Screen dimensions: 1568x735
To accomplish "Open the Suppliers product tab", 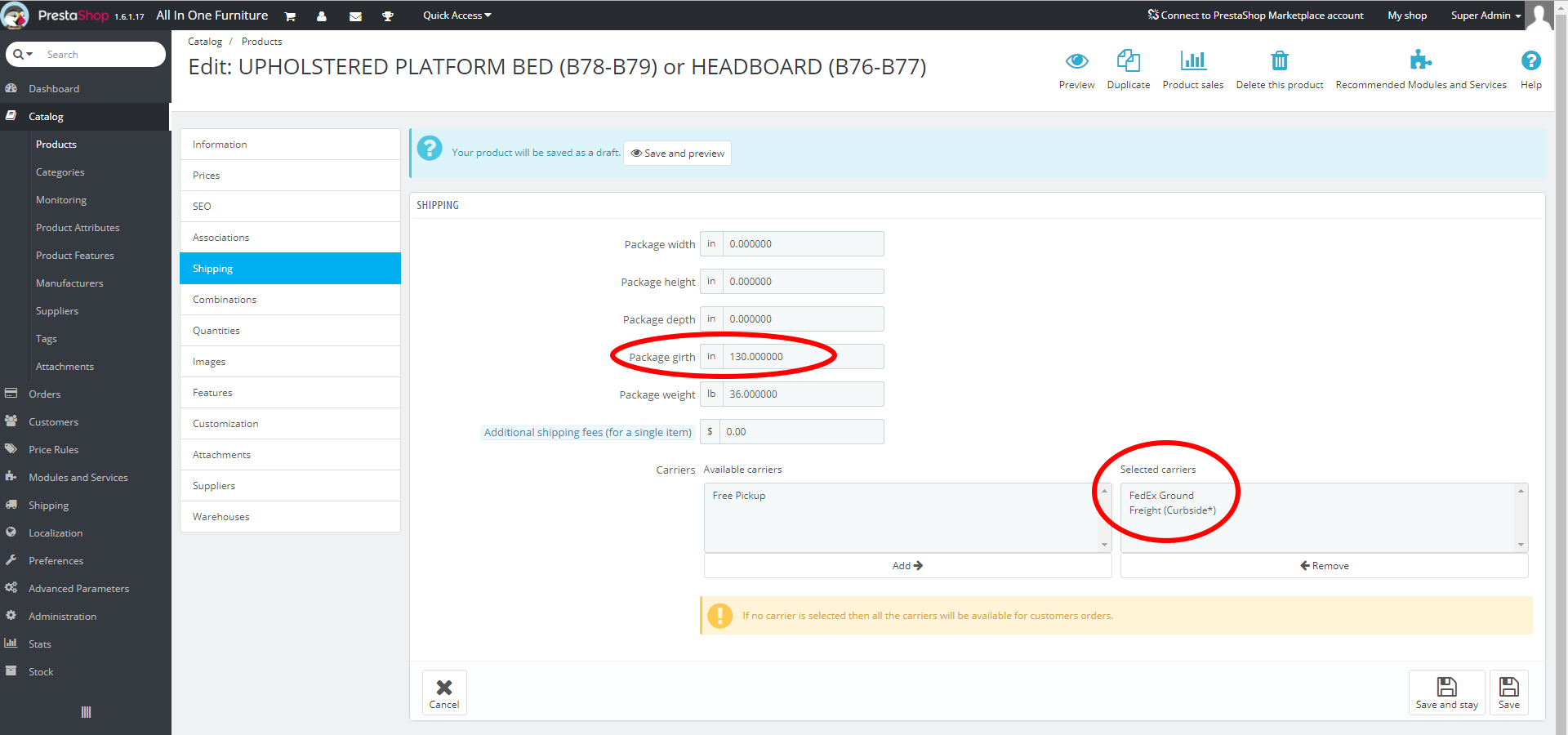I will 290,486.
